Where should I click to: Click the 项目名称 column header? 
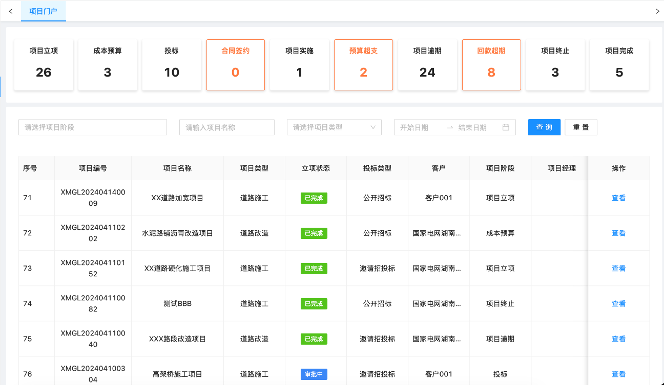[177, 168]
